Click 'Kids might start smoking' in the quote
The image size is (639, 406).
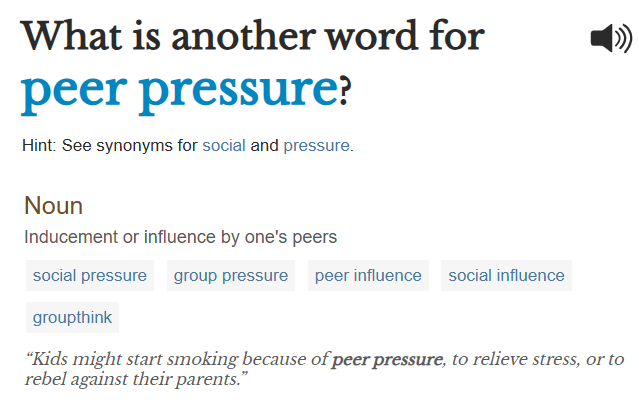(120, 359)
